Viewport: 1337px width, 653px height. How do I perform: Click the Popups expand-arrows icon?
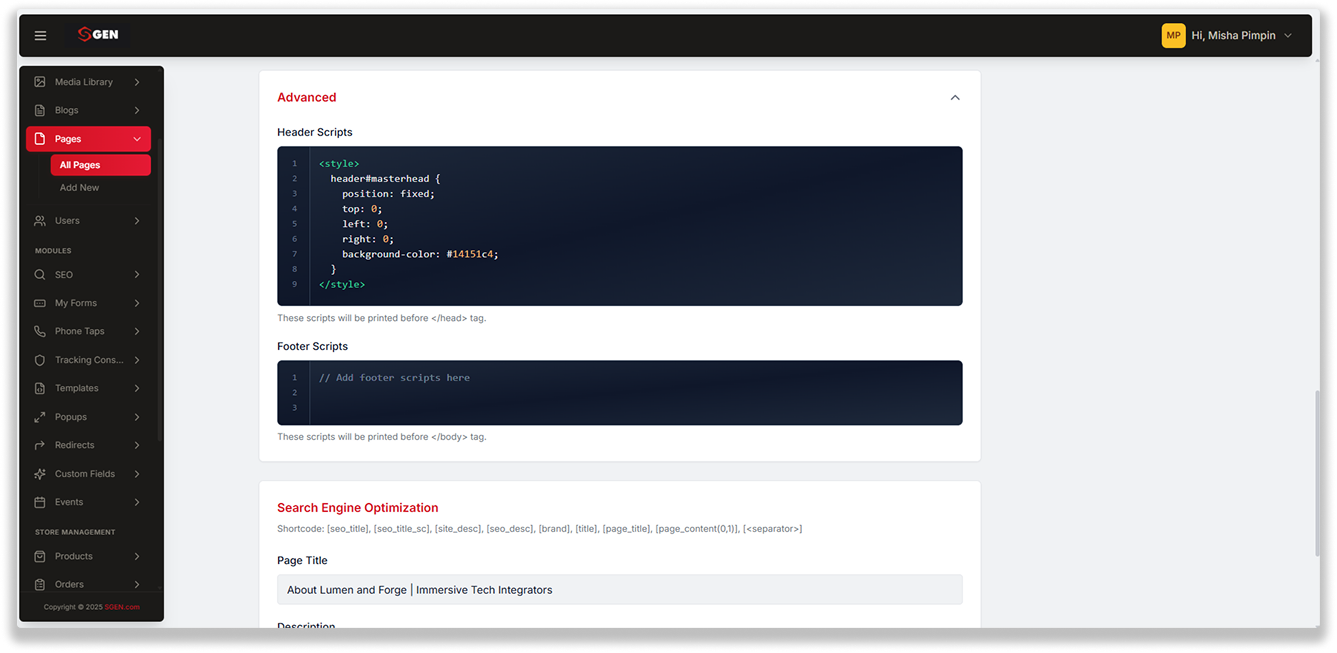[x=40, y=417]
